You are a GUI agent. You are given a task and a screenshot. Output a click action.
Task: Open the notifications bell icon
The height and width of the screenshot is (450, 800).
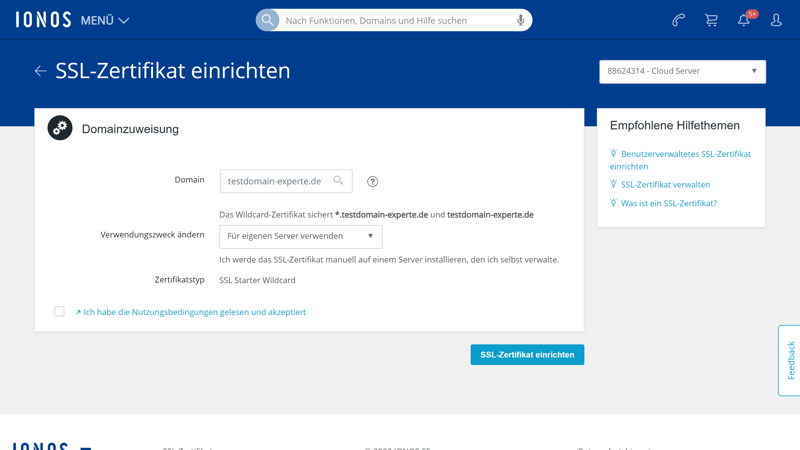pyautogui.click(x=744, y=20)
